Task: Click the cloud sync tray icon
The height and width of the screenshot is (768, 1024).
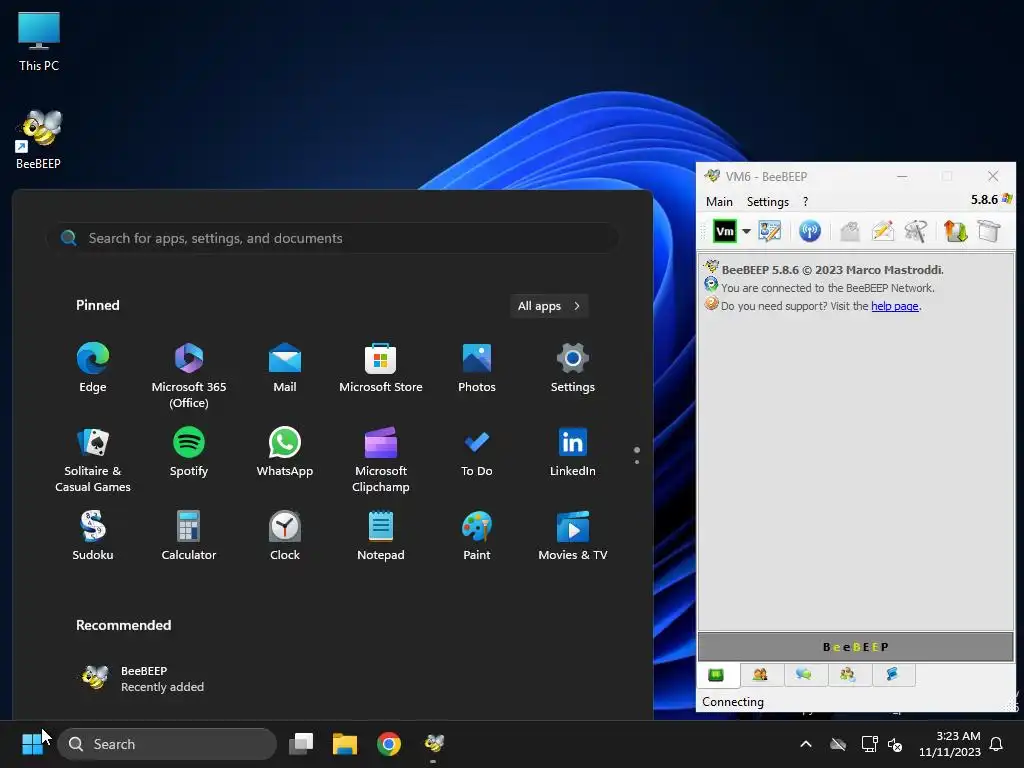Action: coord(838,744)
